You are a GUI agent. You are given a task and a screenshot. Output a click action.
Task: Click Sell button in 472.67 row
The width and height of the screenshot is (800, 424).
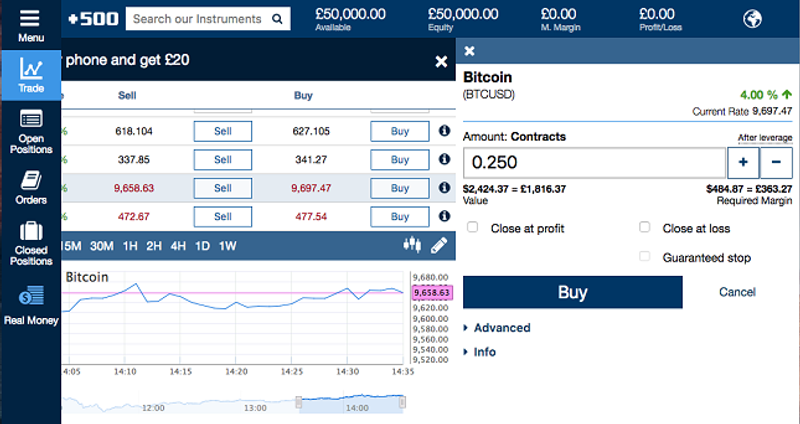(222, 217)
